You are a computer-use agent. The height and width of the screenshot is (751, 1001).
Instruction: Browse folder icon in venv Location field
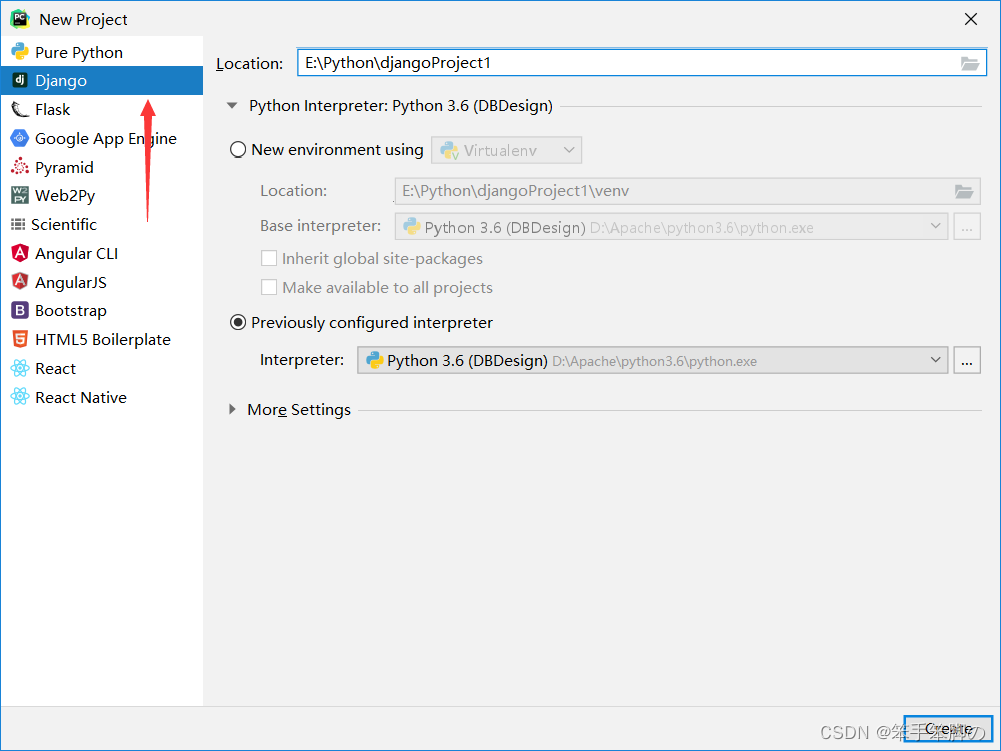coord(963,191)
